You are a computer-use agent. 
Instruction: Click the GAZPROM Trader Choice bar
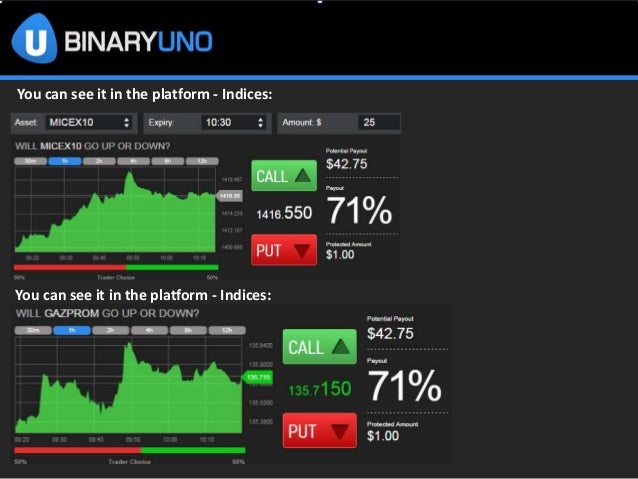130,451
